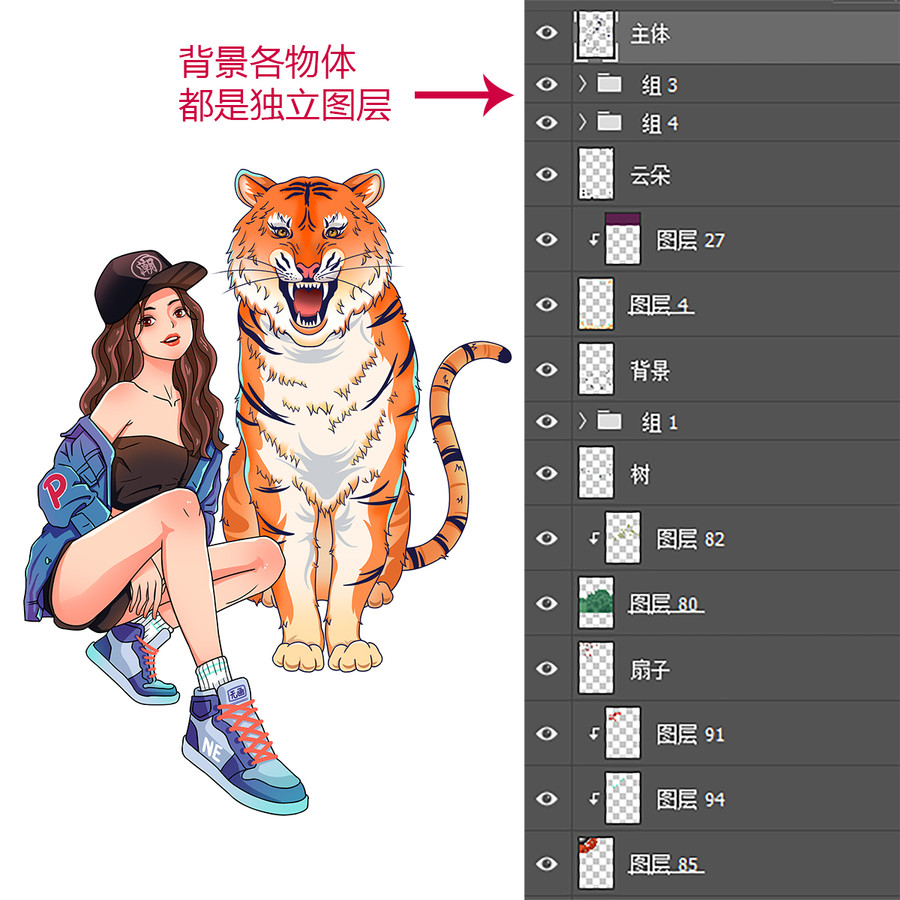Click clipping mask arrow on 图层 94
Viewport: 900px width, 900px height.
594,799
